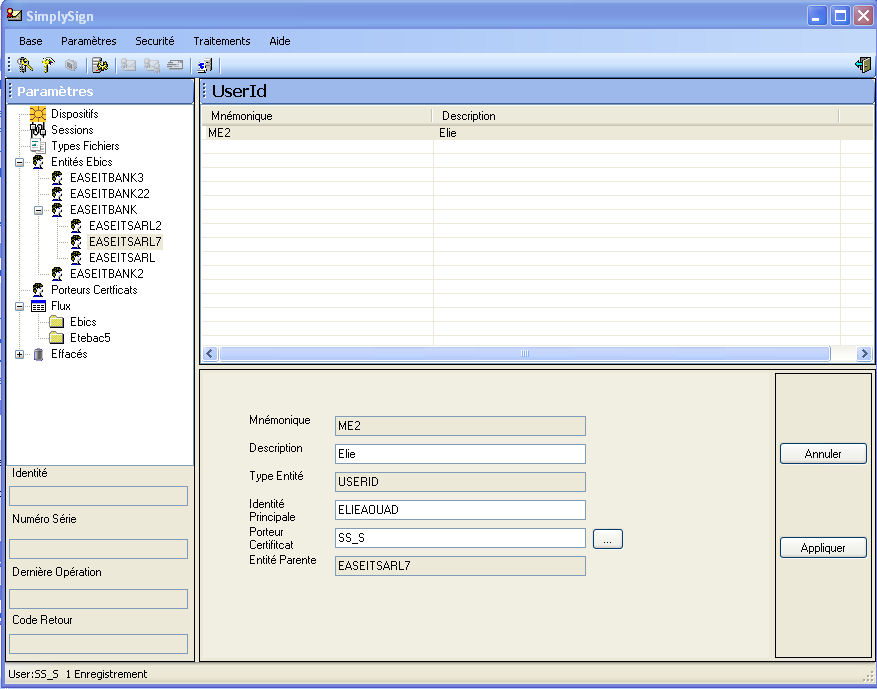This screenshot has height=689, width=877.
Task: Click the colored key toolbar icon
Action: point(48,65)
